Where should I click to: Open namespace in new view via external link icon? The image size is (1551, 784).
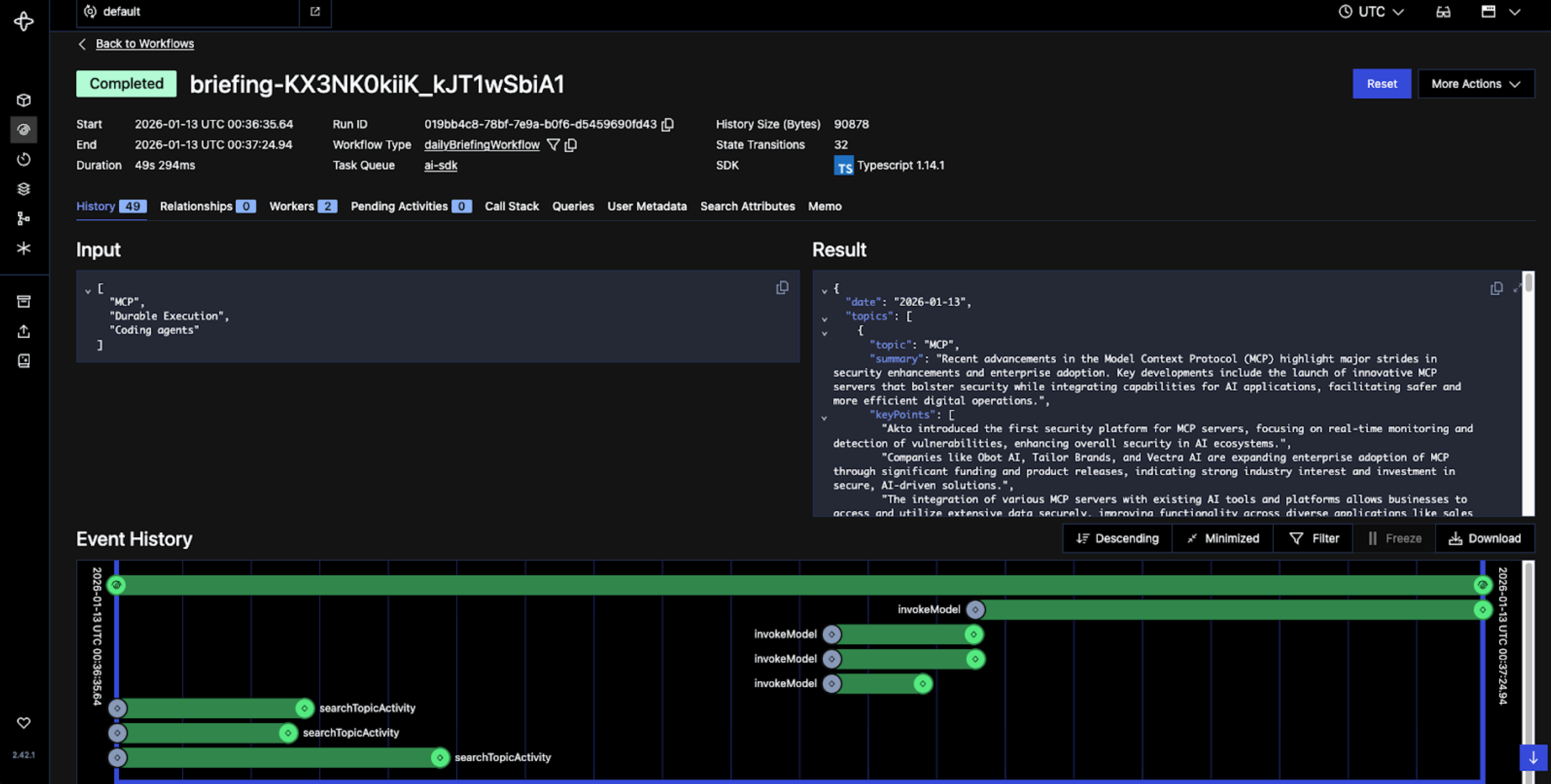(x=315, y=12)
